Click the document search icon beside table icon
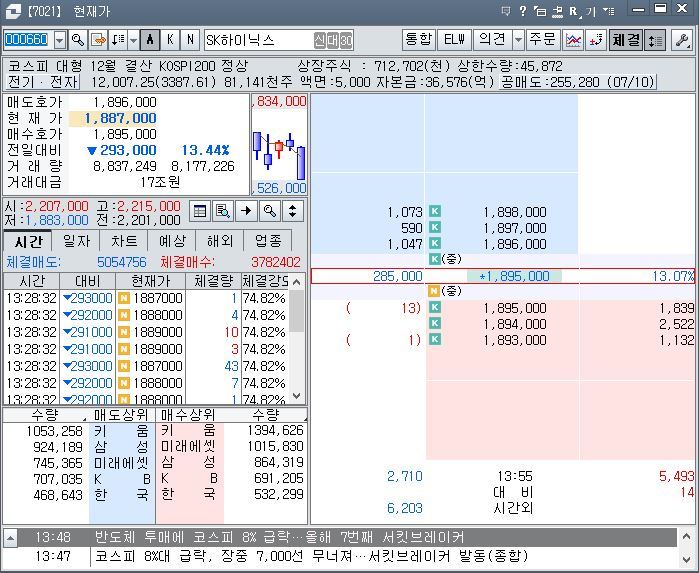The width and height of the screenshot is (699, 573). tap(223, 211)
